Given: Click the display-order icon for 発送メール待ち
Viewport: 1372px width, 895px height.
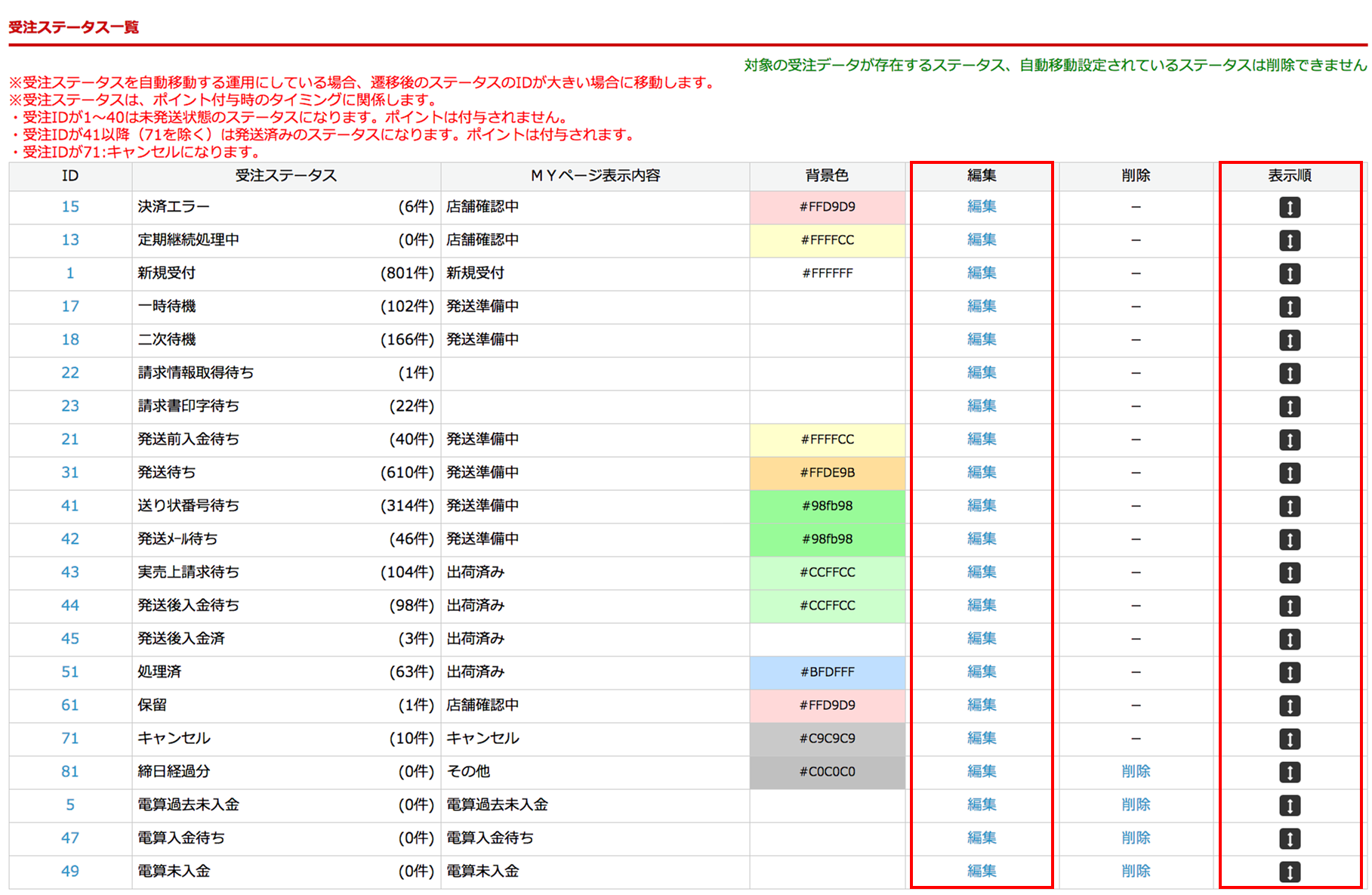Looking at the screenshot, I should 1289,540.
